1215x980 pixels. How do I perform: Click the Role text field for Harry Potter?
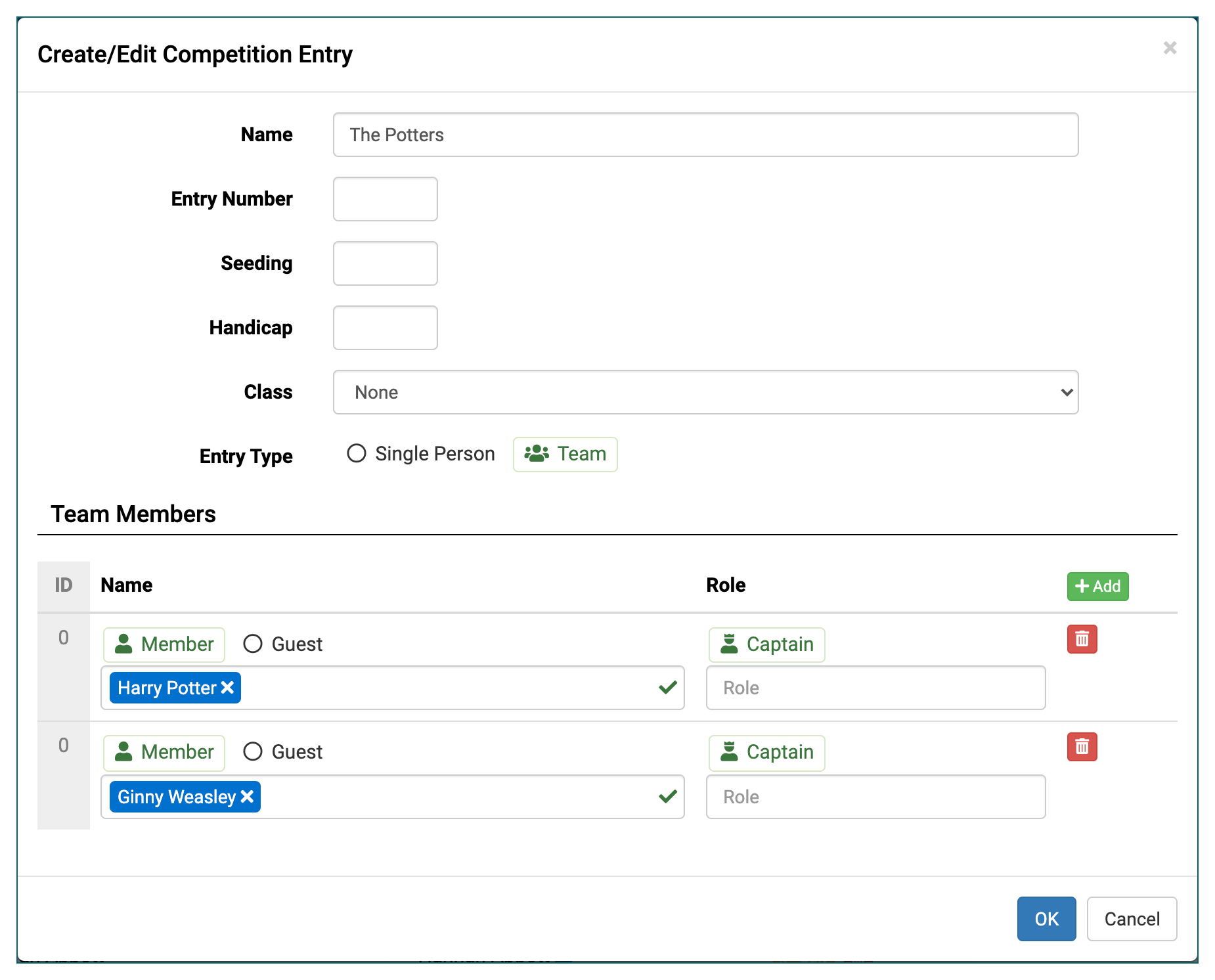[x=875, y=688]
